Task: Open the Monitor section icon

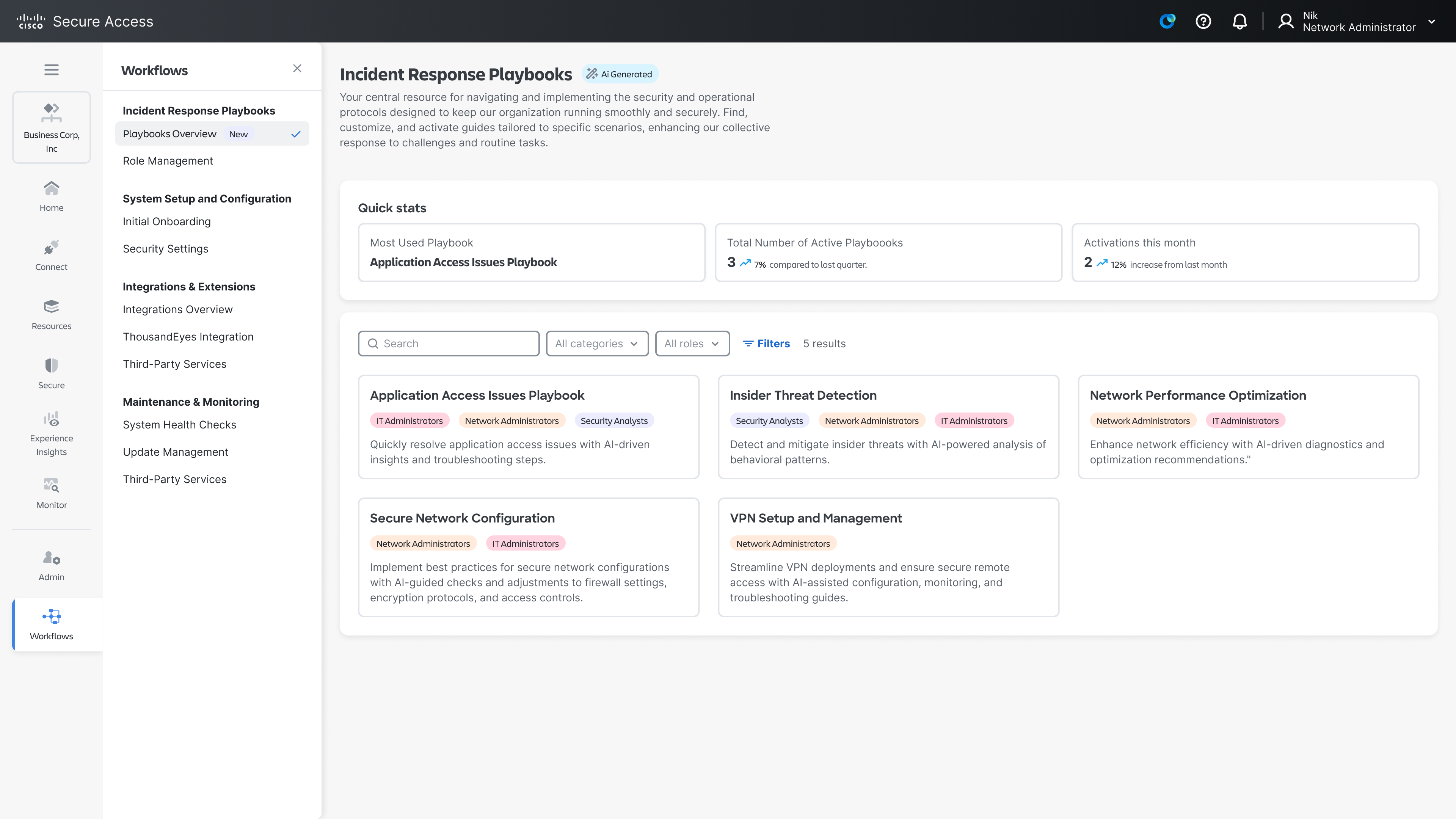Action: [52, 493]
